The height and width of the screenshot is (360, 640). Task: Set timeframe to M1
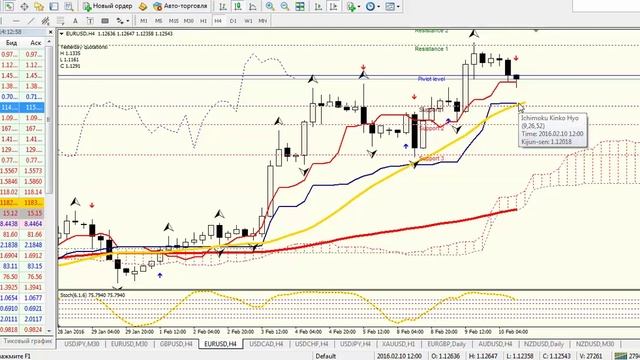click(x=144, y=21)
